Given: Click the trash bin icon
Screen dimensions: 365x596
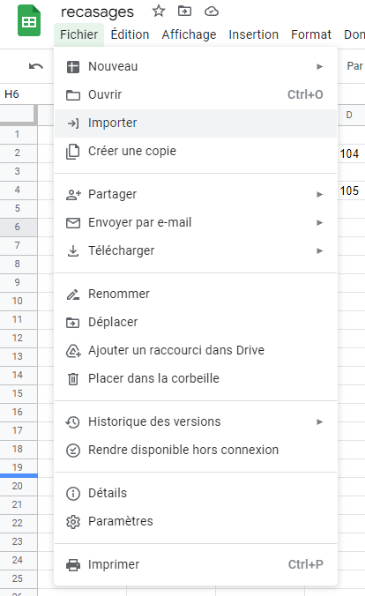Looking at the screenshot, I should (x=73, y=379).
